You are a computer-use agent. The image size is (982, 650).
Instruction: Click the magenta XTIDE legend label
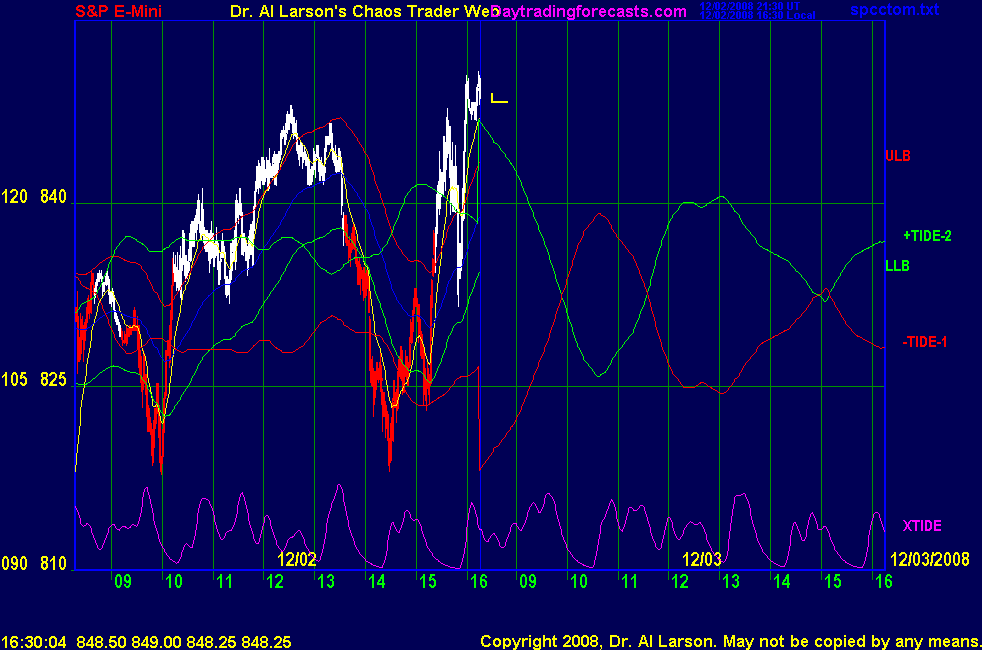pos(921,526)
